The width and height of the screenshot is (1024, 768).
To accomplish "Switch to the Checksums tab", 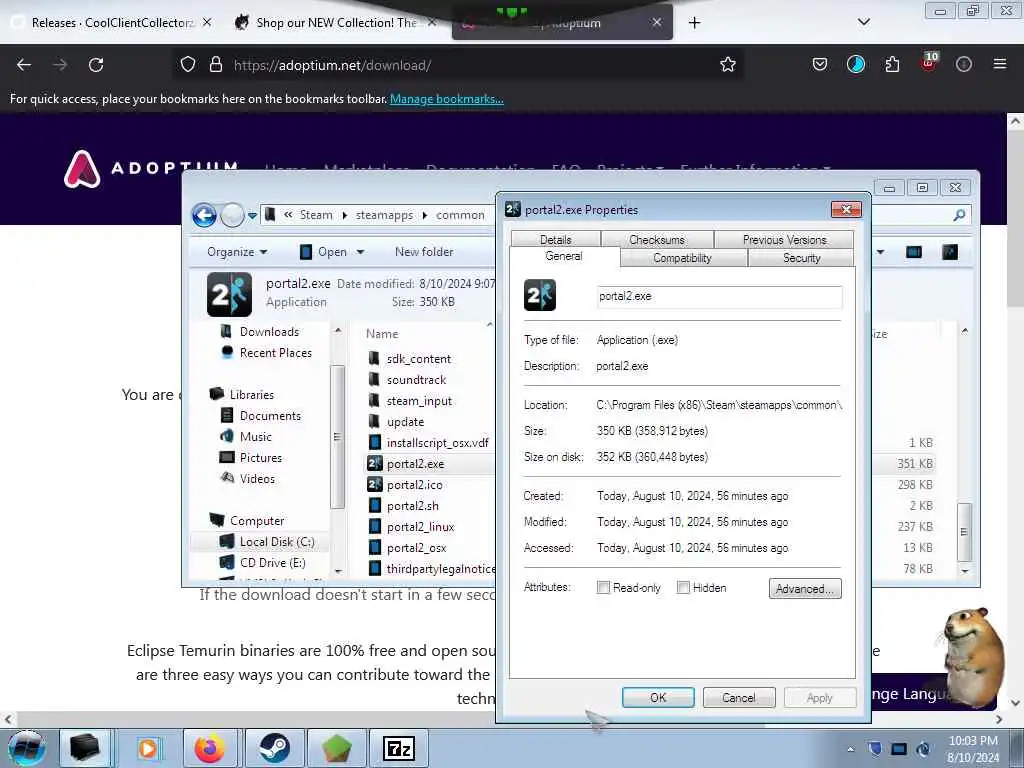I will click(x=657, y=240).
